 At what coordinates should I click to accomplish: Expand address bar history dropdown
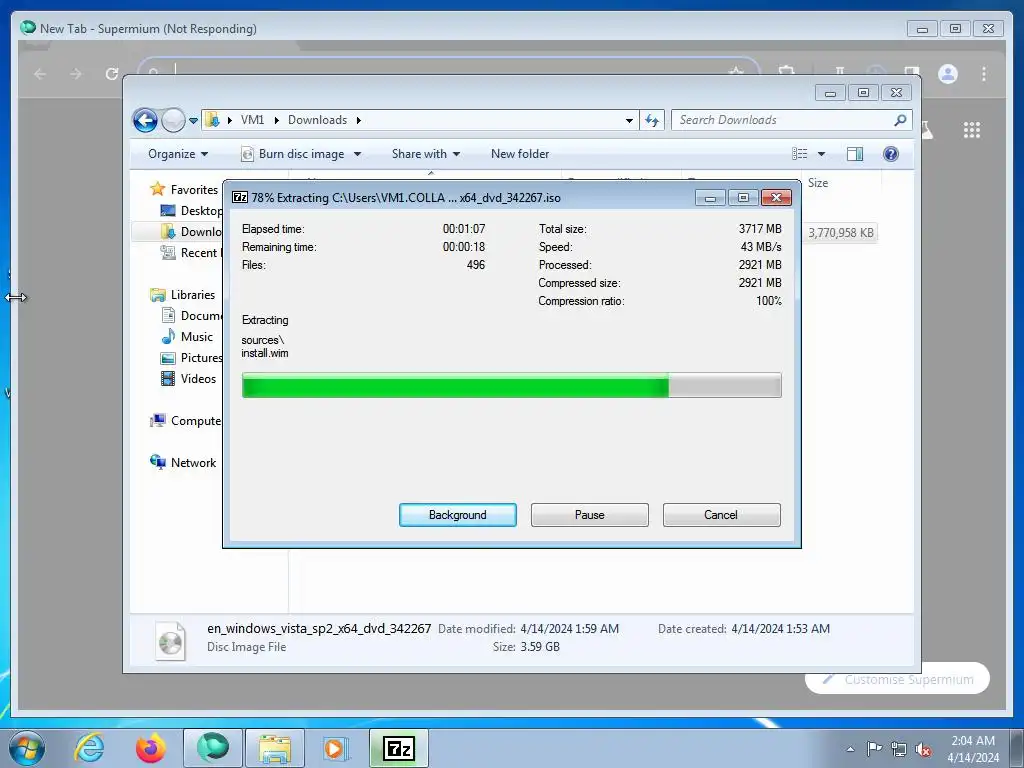629,121
